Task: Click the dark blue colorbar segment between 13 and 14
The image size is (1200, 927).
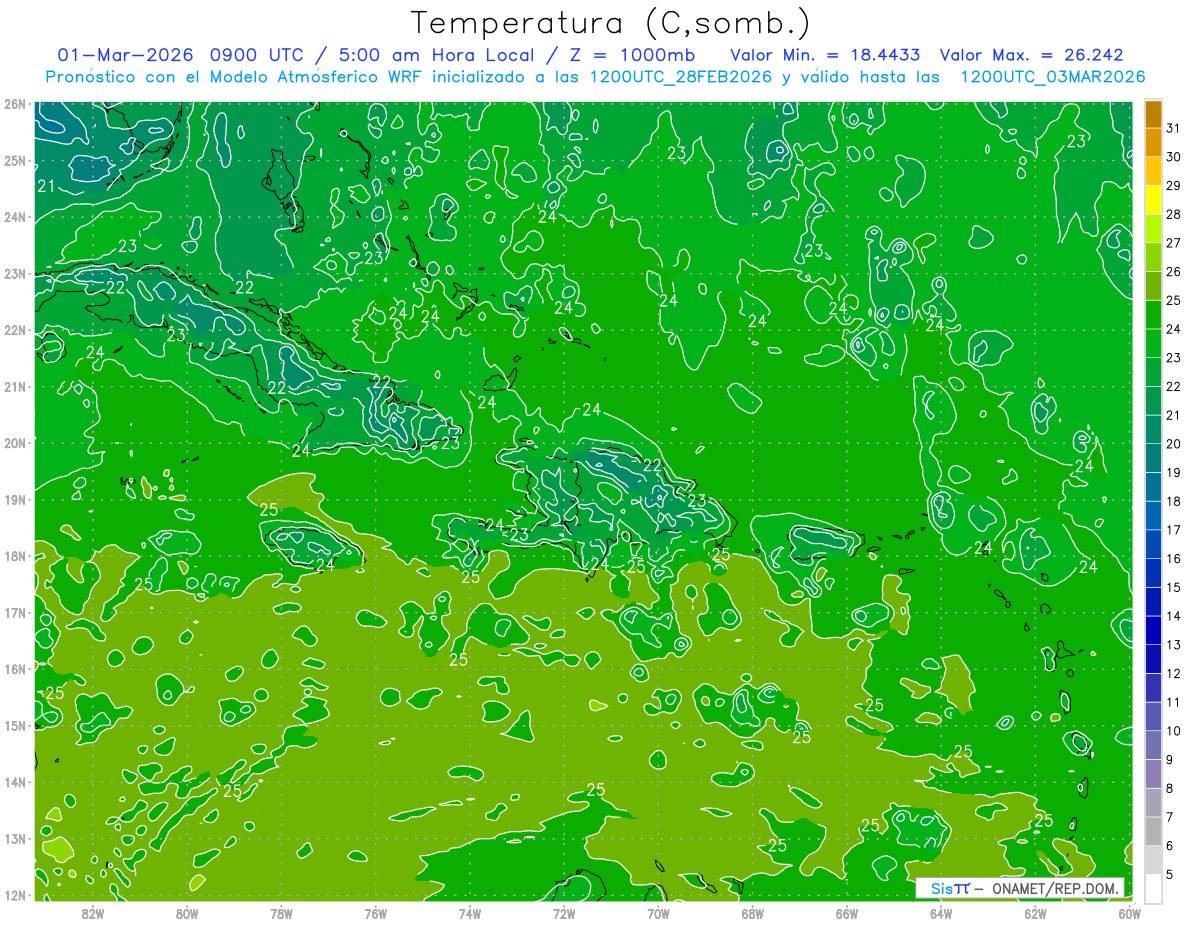Action: click(1153, 630)
